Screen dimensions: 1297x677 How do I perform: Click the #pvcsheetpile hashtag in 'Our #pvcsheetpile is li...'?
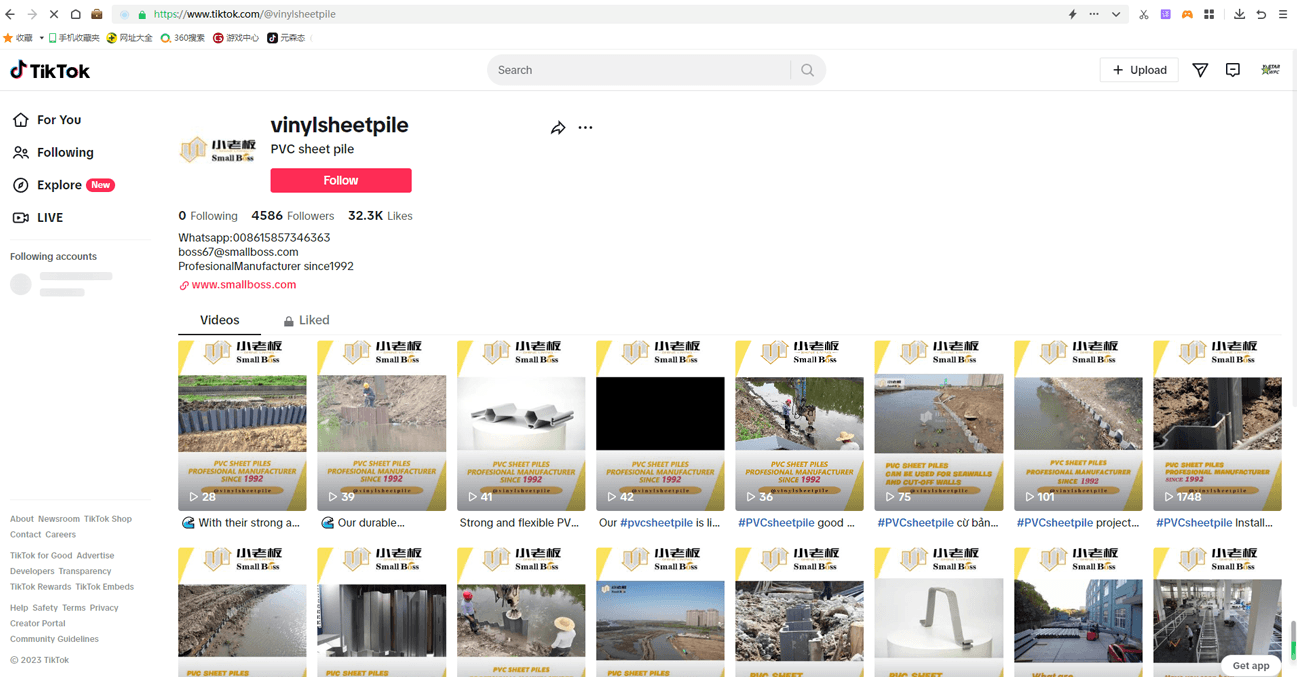click(x=658, y=523)
